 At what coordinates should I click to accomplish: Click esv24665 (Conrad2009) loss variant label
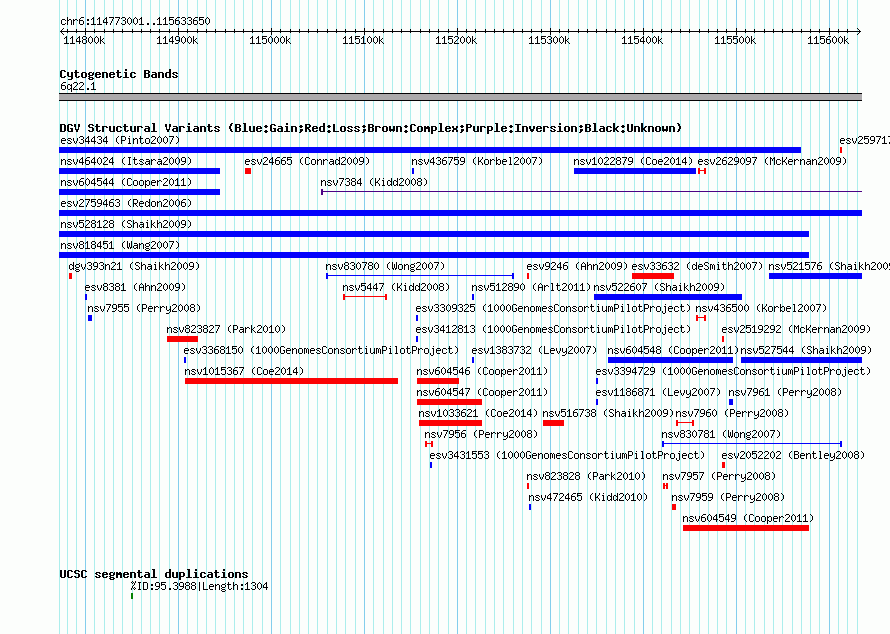coord(307,161)
